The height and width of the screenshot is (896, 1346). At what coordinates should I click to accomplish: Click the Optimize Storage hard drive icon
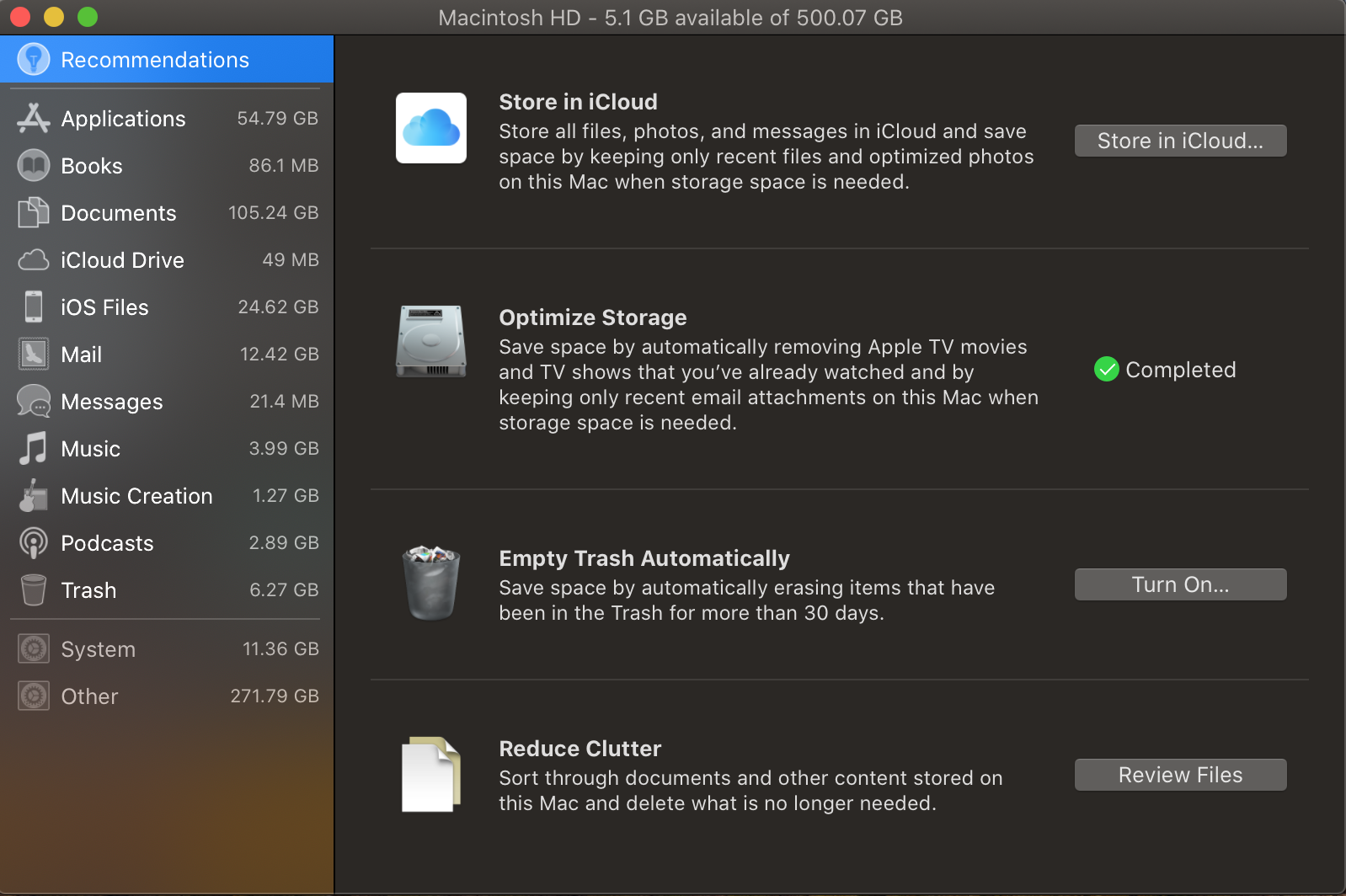[431, 341]
